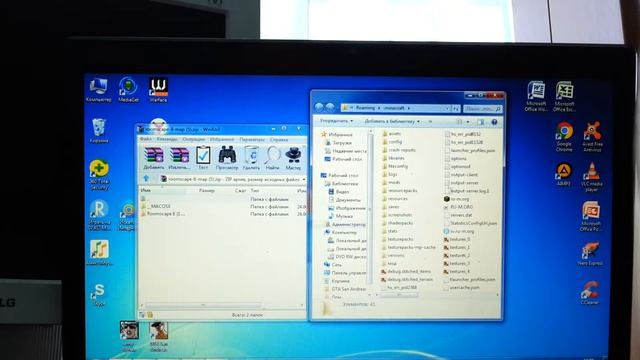
Task: Open the Справка menu in WinRAR
Action: 279,140
